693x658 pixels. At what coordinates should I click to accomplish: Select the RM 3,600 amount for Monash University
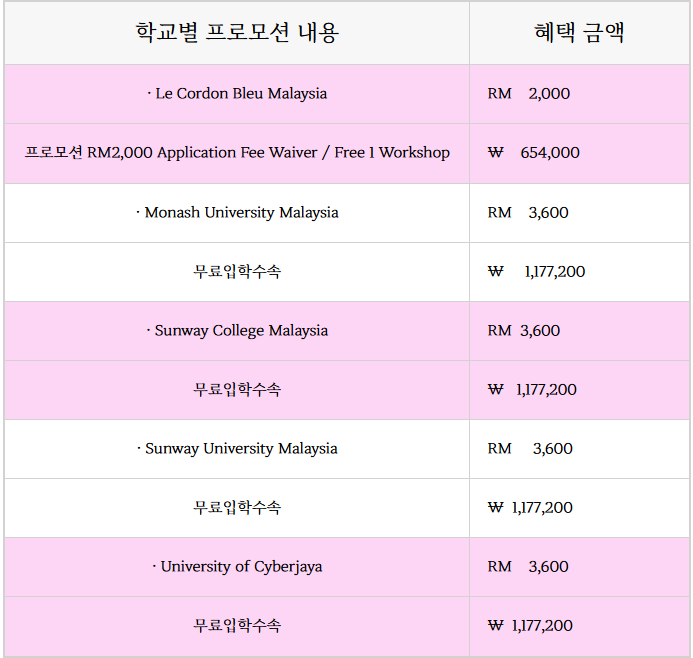pos(529,212)
